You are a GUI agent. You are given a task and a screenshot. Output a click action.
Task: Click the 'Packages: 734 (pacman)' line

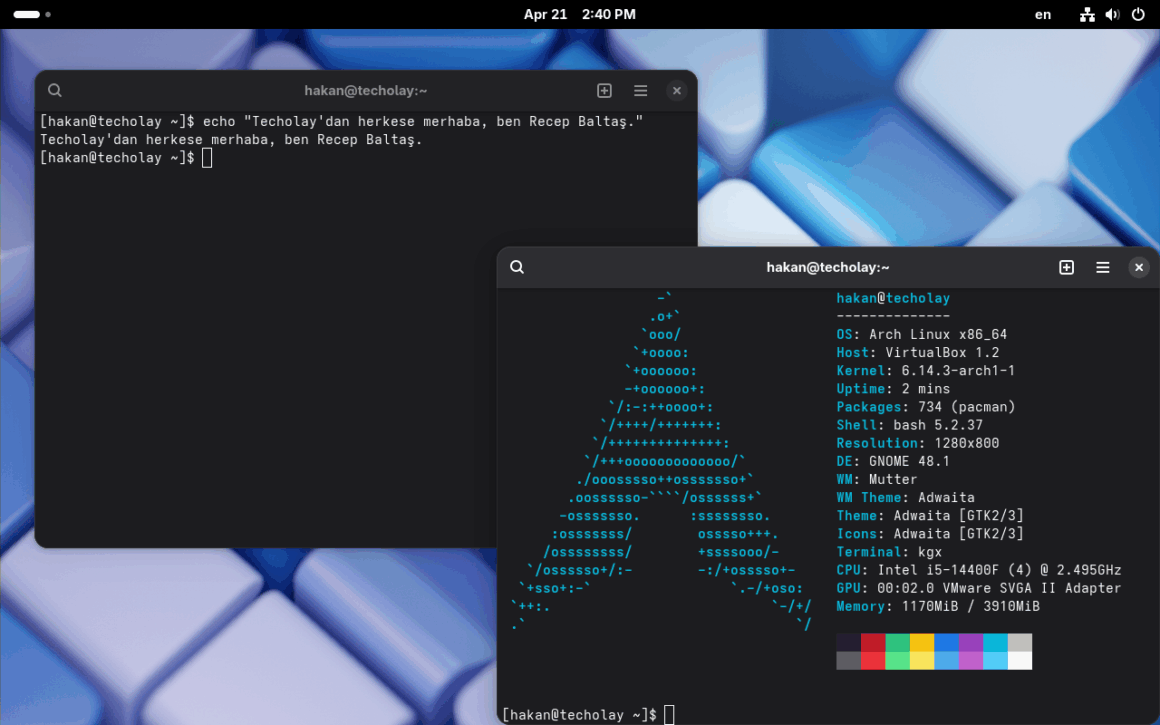click(926, 407)
